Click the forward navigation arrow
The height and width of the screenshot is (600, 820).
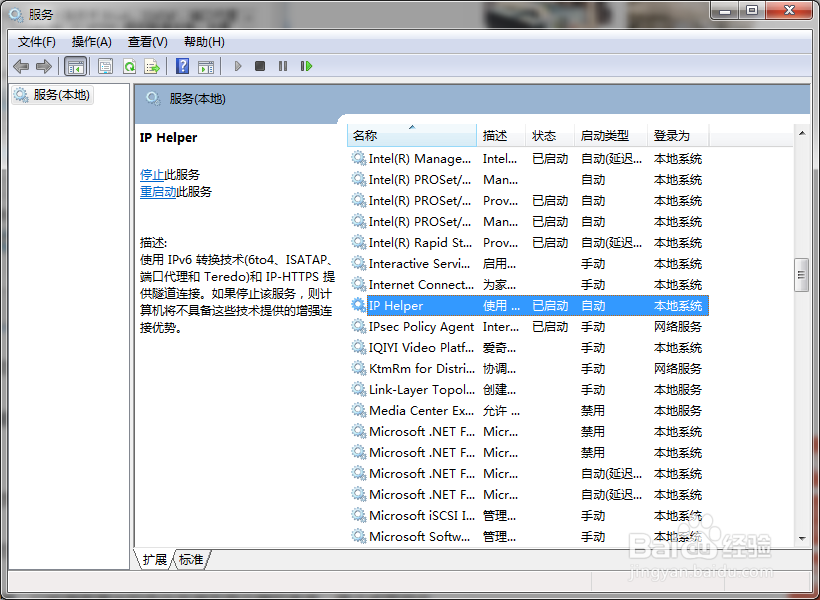coord(44,66)
